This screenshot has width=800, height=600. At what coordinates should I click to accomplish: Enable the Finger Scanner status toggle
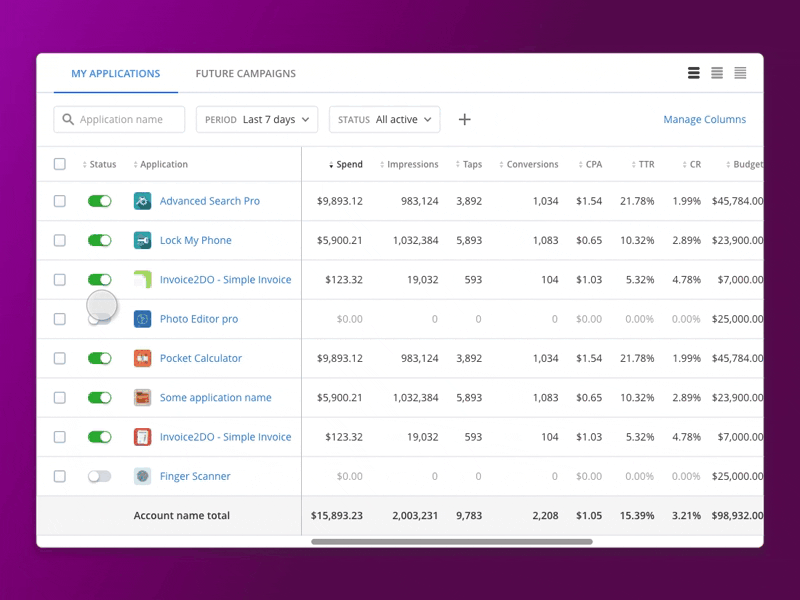(99, 476)
